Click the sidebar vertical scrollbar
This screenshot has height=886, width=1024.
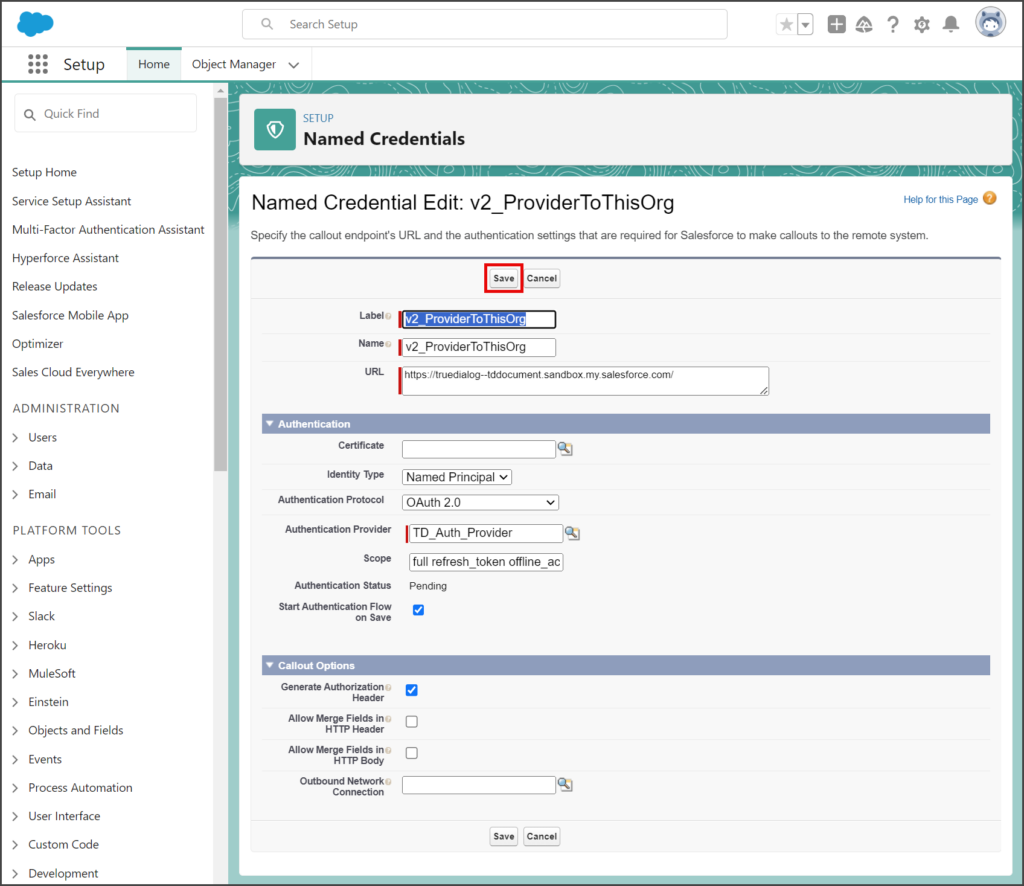point(220,284)
